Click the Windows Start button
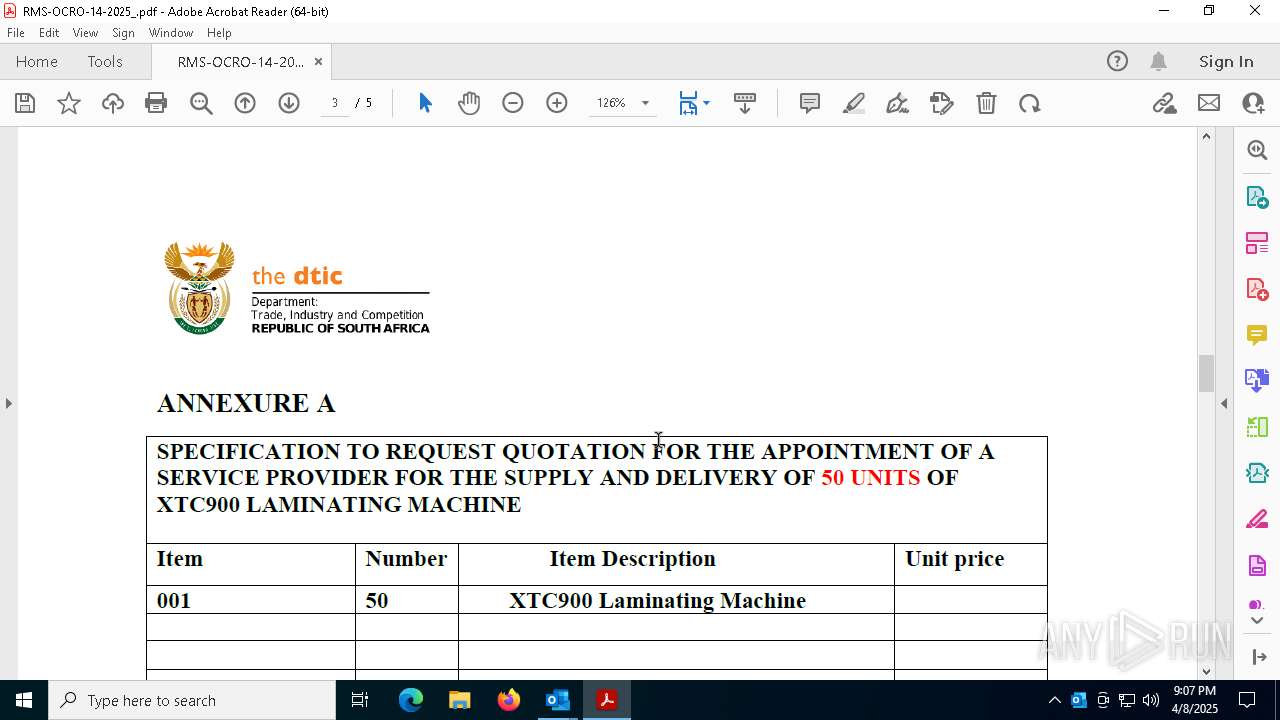Screen dimensions: 1280x720 point(24,700)
